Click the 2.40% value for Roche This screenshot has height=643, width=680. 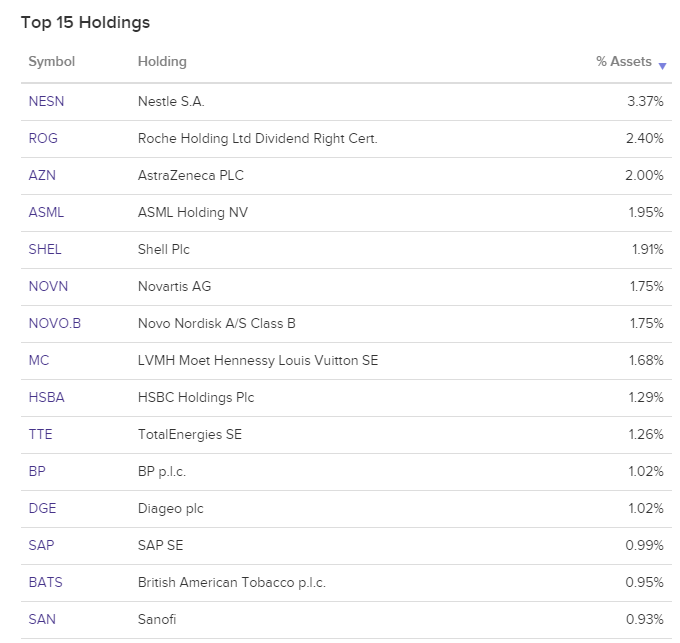(644, 138)
